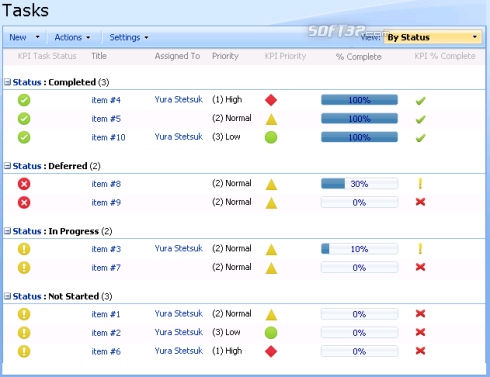
Task: Open the Actions menu
Action: coord(72,37)
